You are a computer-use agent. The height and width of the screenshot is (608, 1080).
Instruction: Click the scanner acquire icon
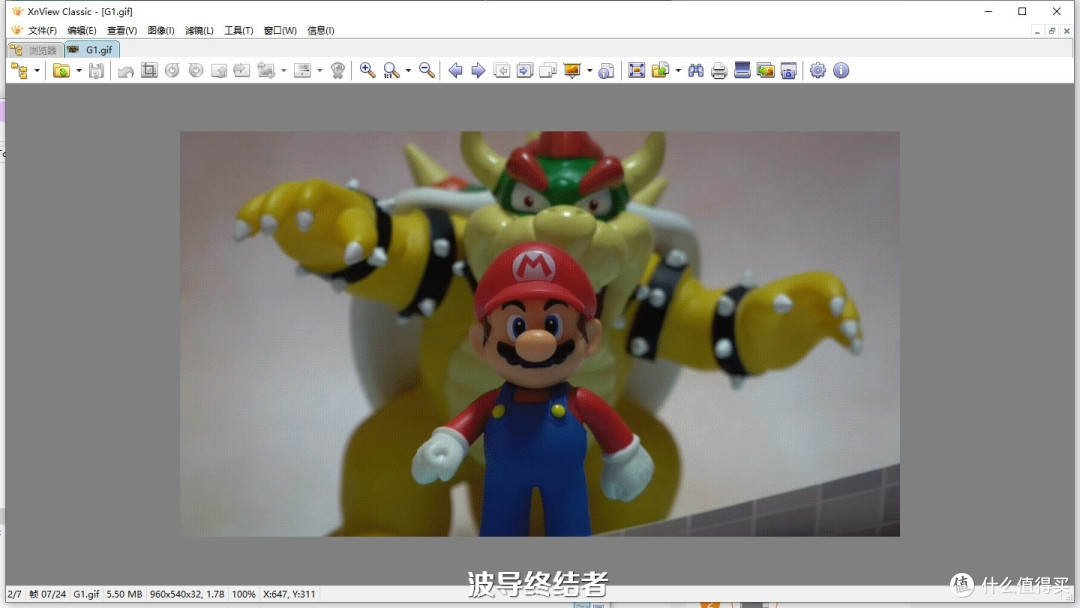coord(742,70)
